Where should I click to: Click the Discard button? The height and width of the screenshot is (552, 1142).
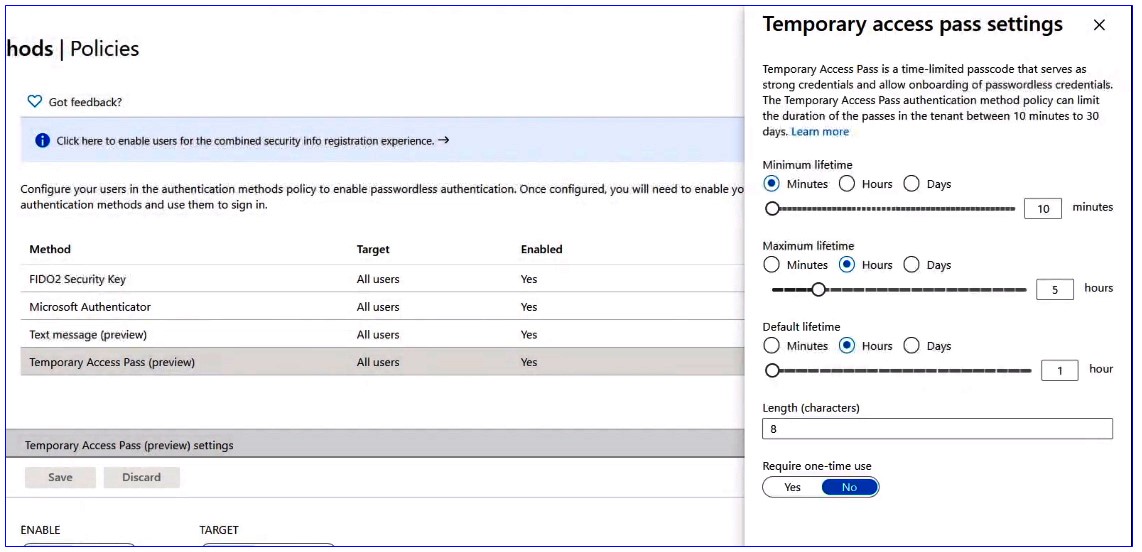click(x=141, y=478)
